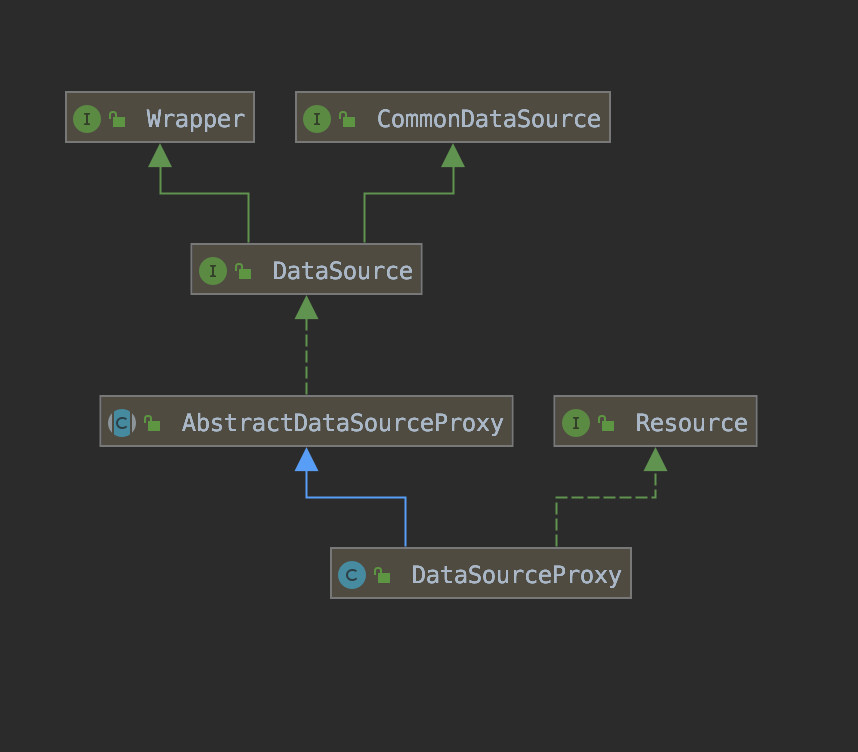Click the class icon on DataSourceProxy node
The image size is (858, 752).
(x=352, y=575)
